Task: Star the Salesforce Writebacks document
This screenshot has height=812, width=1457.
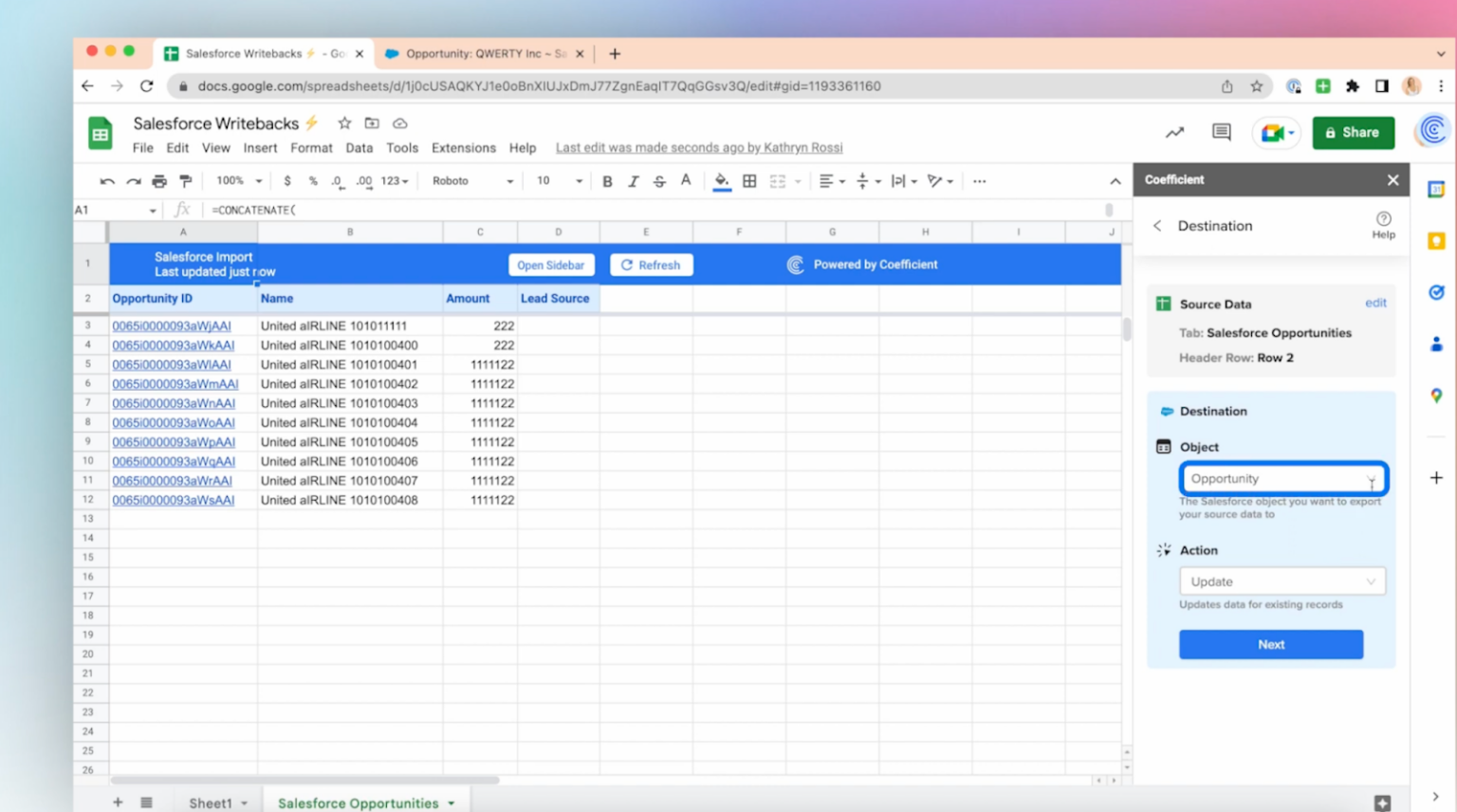Action: 344,123
